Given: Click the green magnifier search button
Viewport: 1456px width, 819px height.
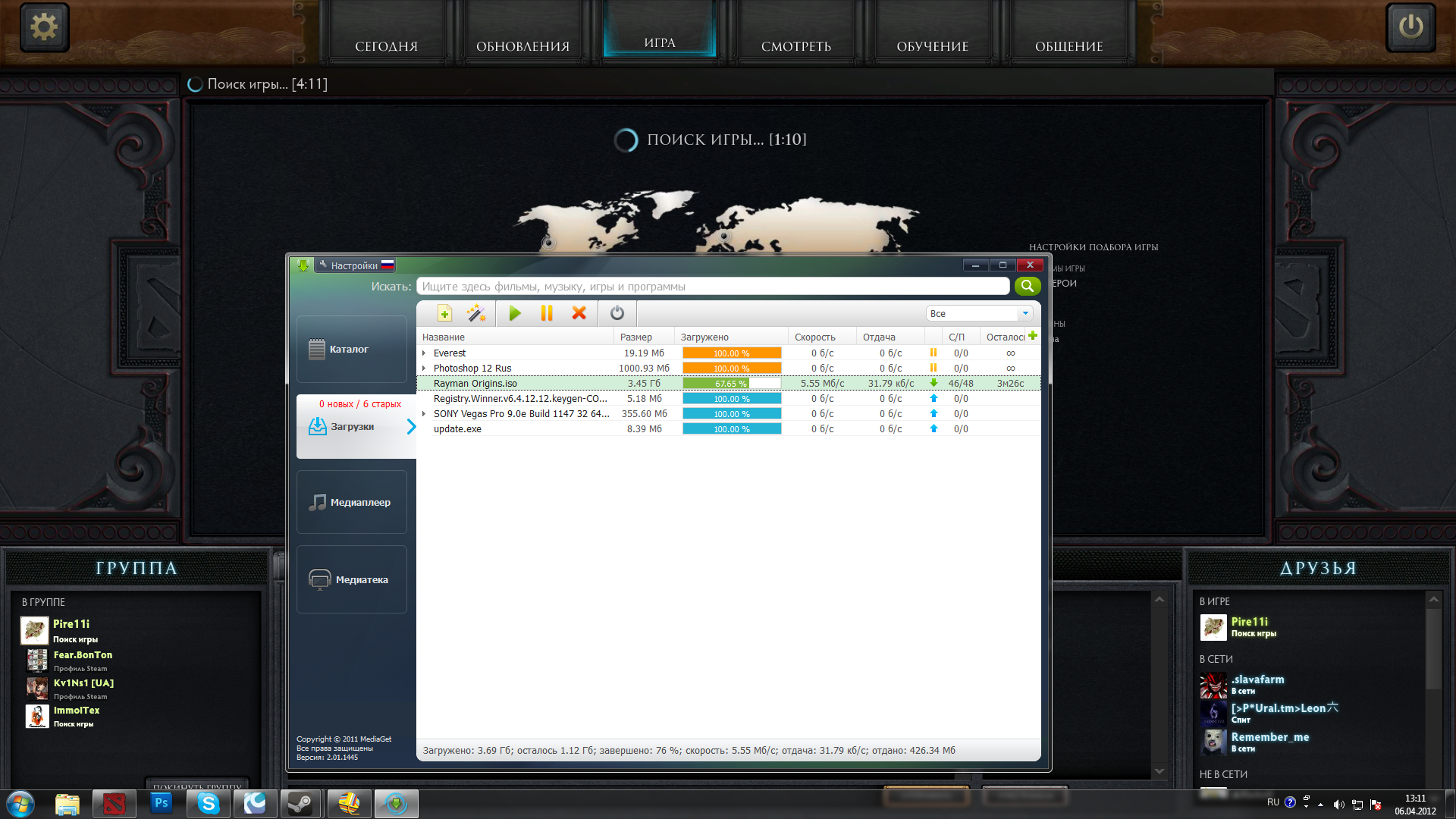Looking at the screenshot, I should point(1028,286).
